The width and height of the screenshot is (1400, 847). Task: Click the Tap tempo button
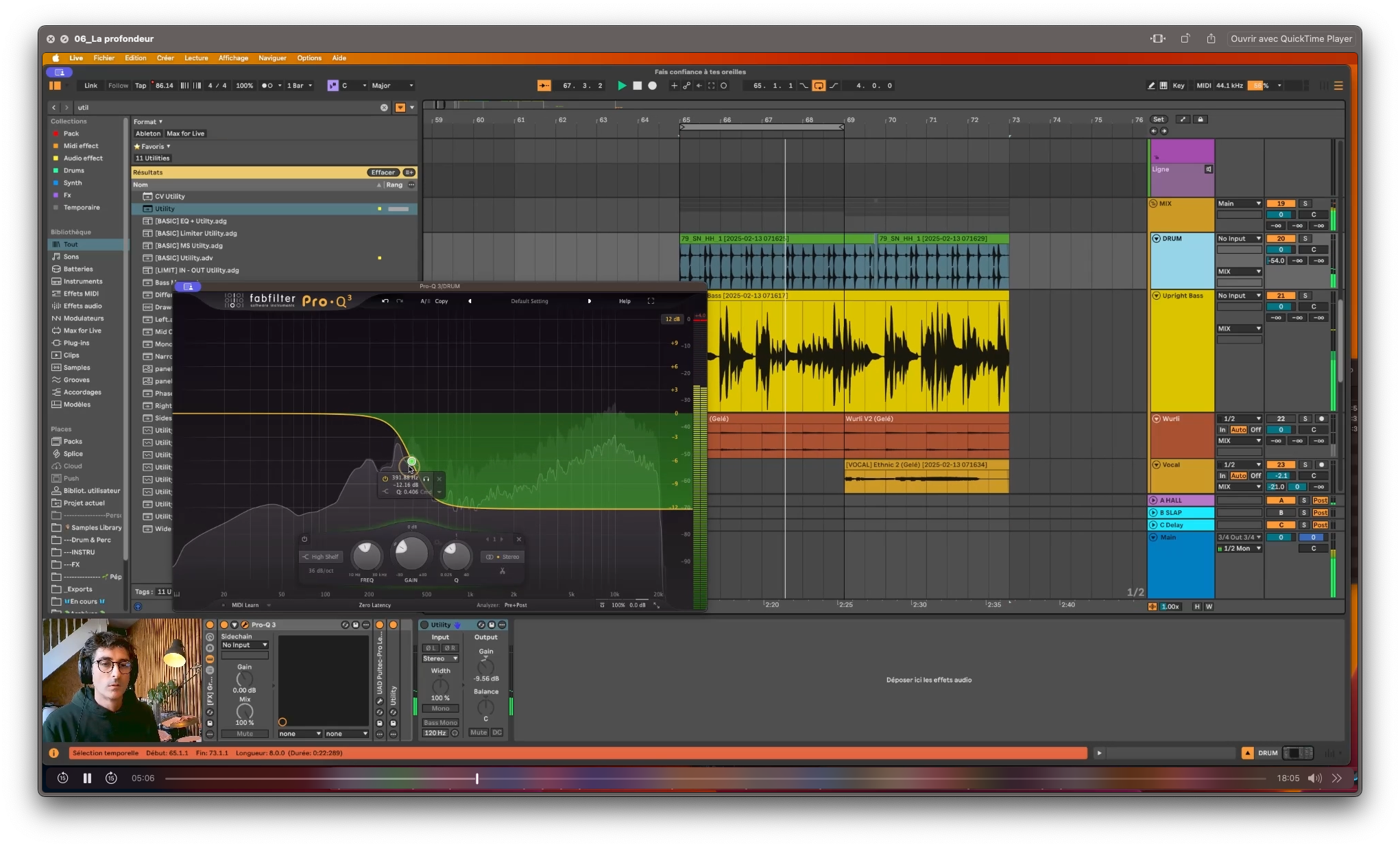(x=141, y=86)
